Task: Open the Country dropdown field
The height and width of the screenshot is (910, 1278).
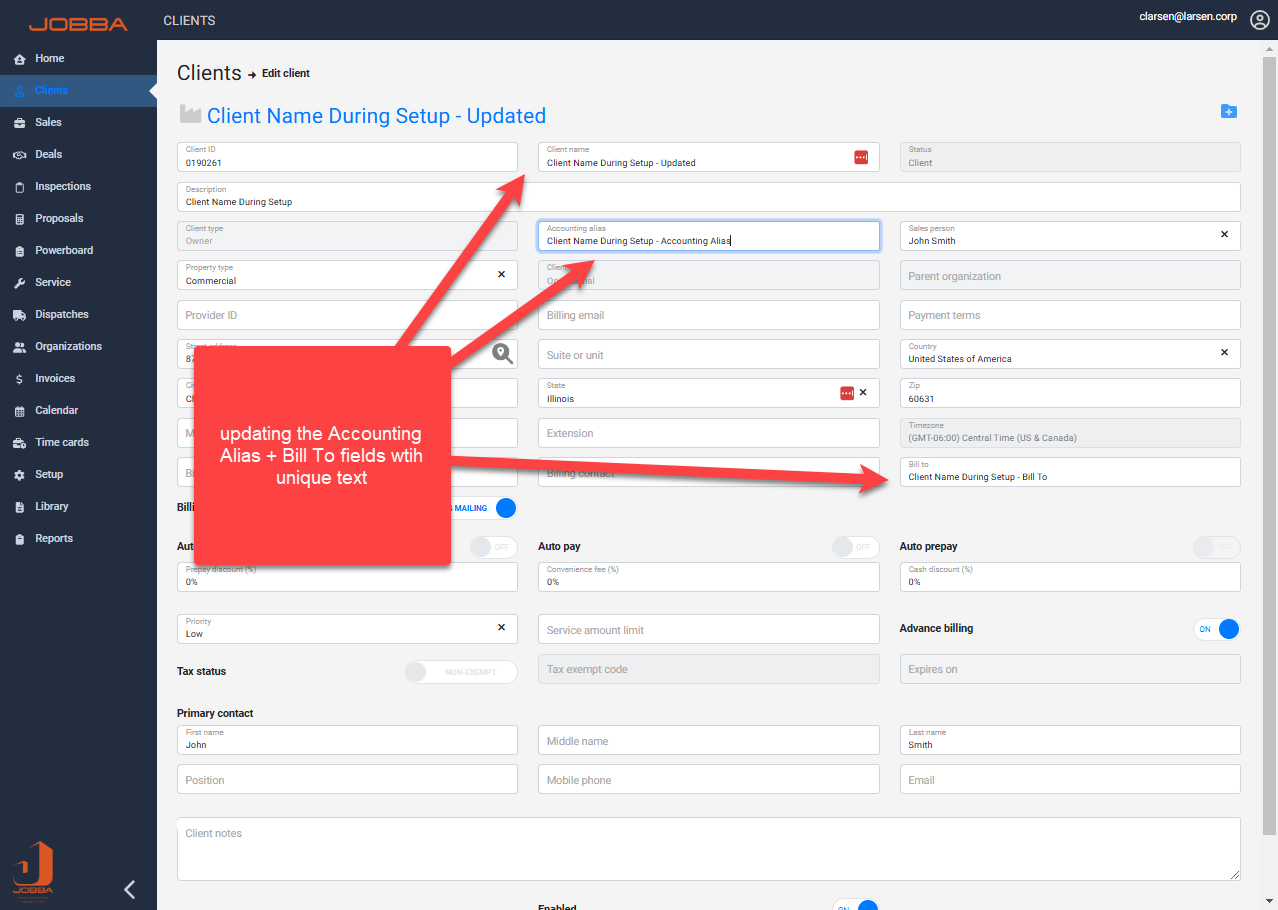Action: point(1060,354)
